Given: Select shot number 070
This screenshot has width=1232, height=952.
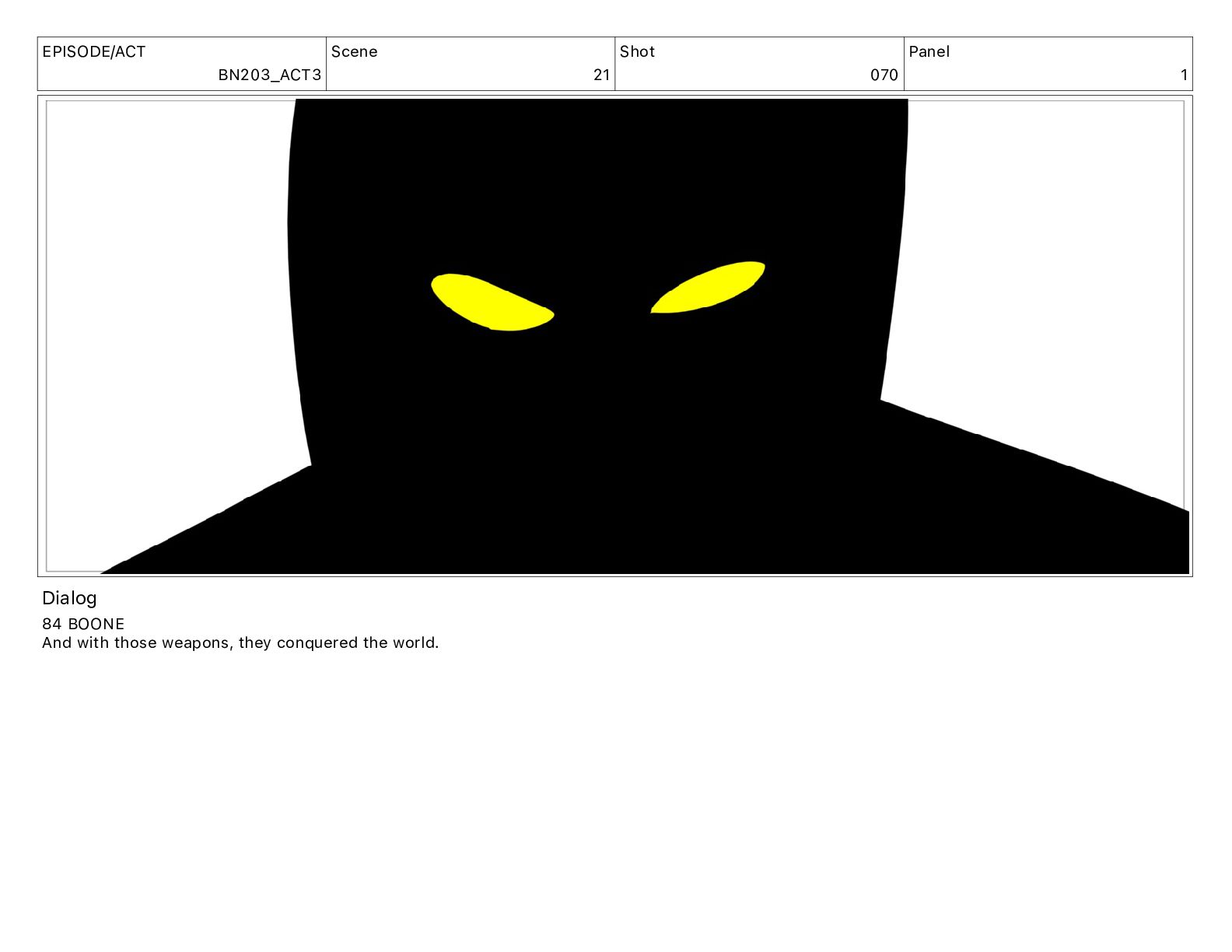Looking at the screenshot, I should (x=884, y=75).
